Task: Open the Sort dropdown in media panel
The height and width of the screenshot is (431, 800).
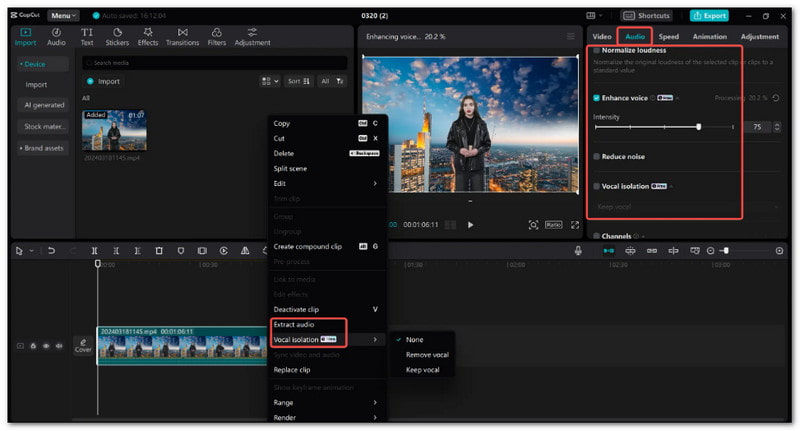Action: pyautogui.click(x=299, y=81)
